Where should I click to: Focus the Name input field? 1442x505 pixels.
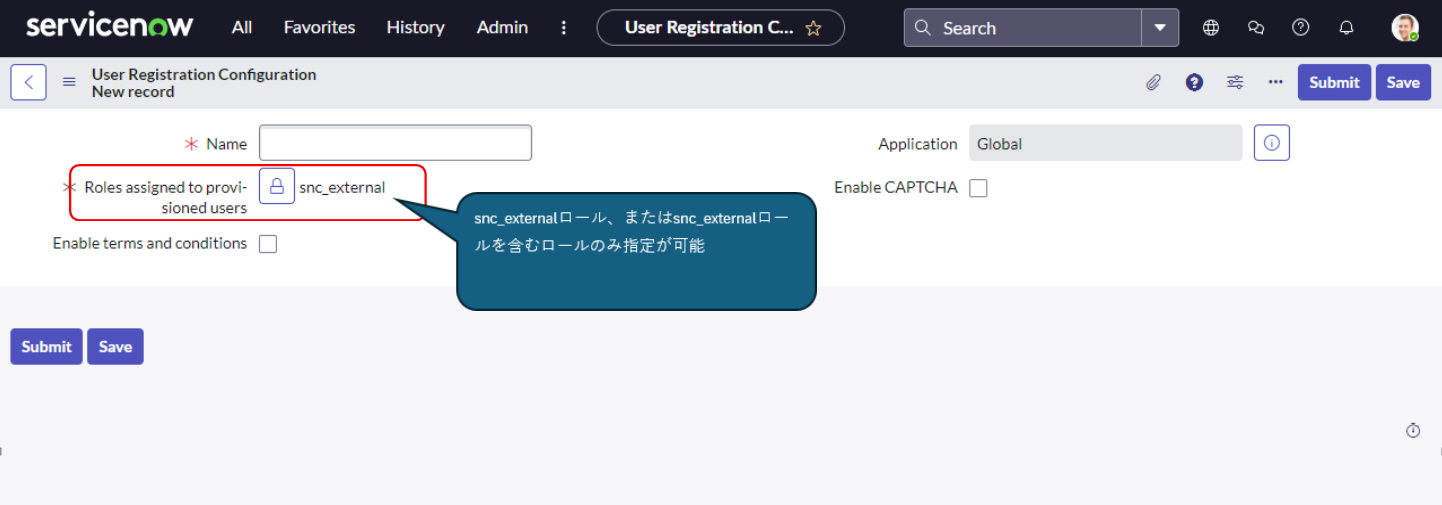(395, 143)
